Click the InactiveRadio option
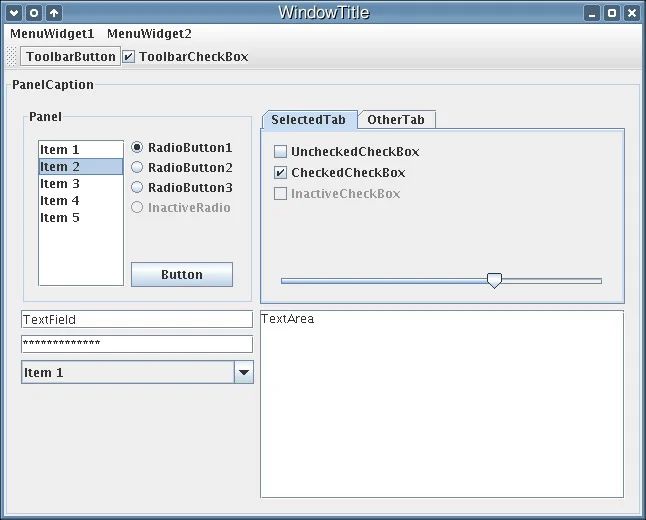Image resolution: width=646 pixels, height=520 pixels. point(181,207)
